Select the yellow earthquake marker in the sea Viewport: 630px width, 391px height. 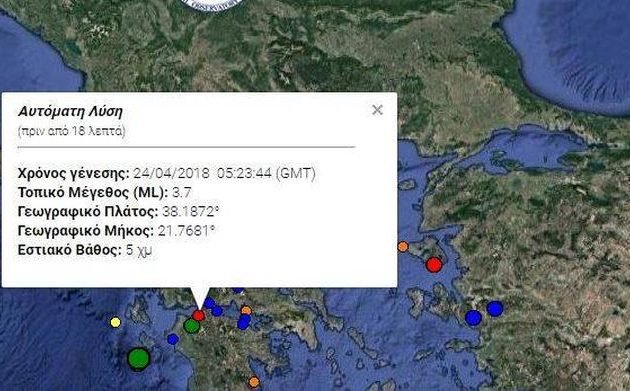[x=115, y=322]
